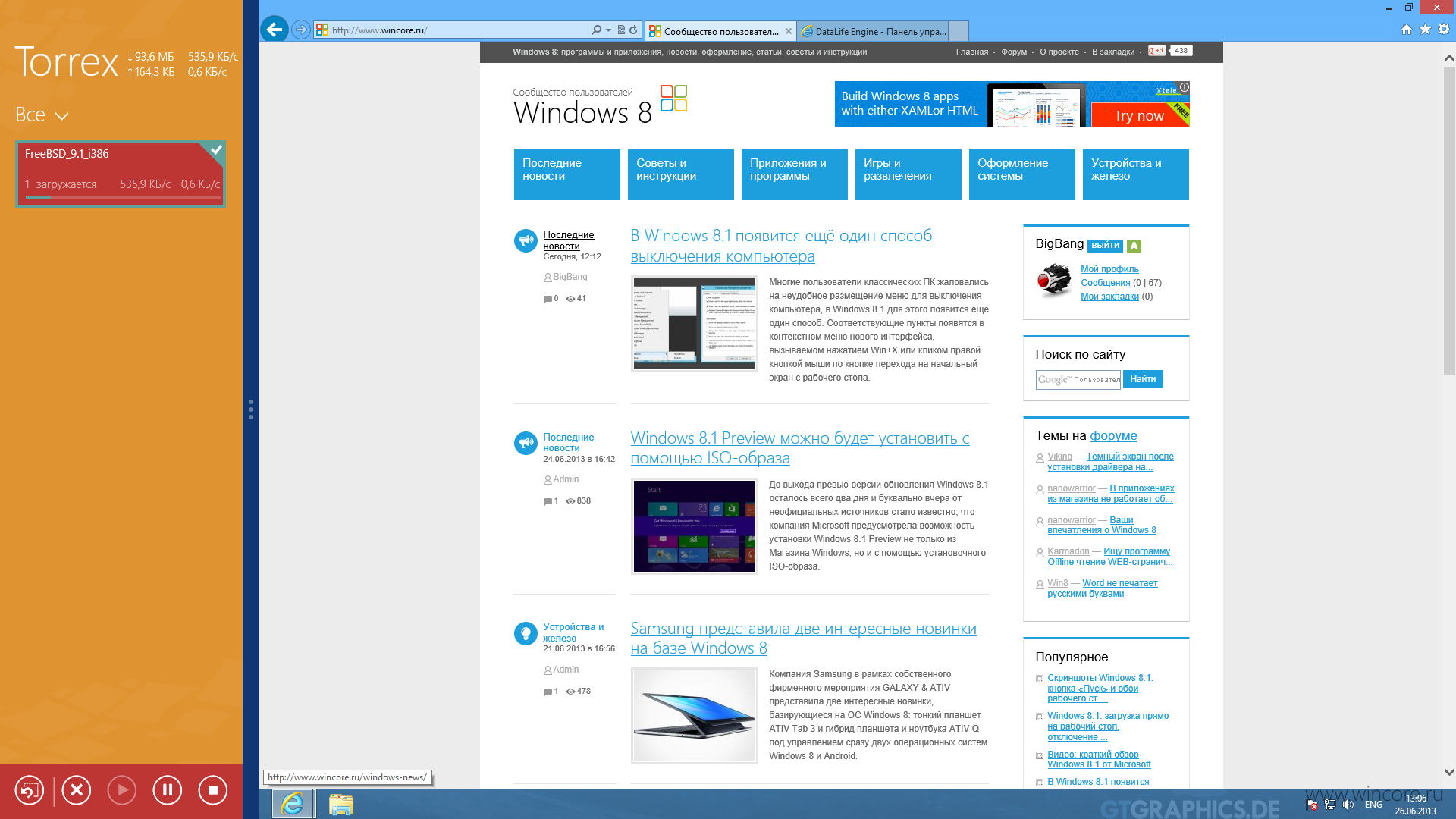Click the Torrex clear selection icon
The height and width of the screenshot is (819, 1456).
pos(30,790)
